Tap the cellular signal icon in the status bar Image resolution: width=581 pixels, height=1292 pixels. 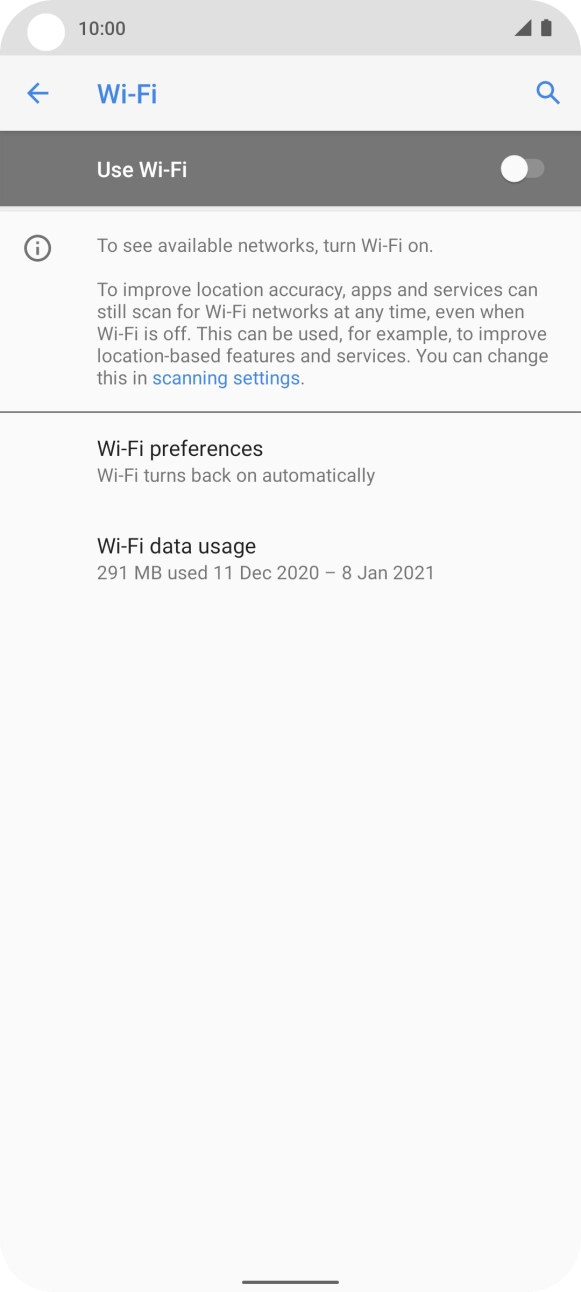point(523,28)
